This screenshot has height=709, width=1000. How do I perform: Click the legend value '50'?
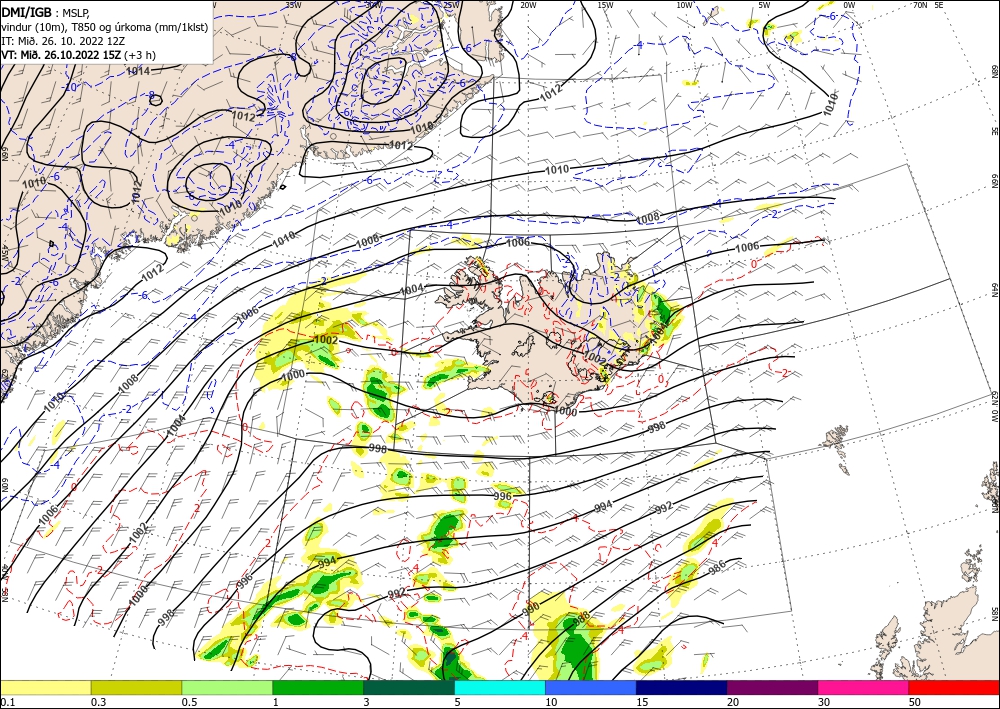[915, 702]
